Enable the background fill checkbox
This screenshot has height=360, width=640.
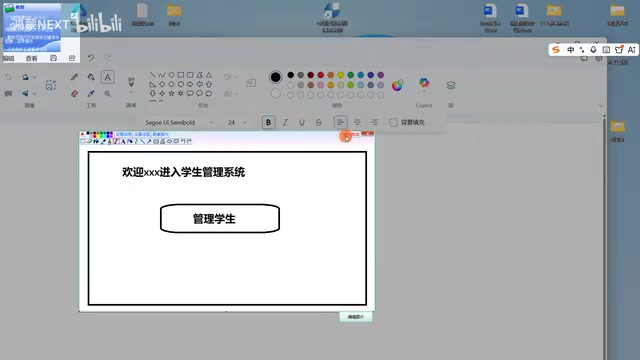[x=393, y=122]
